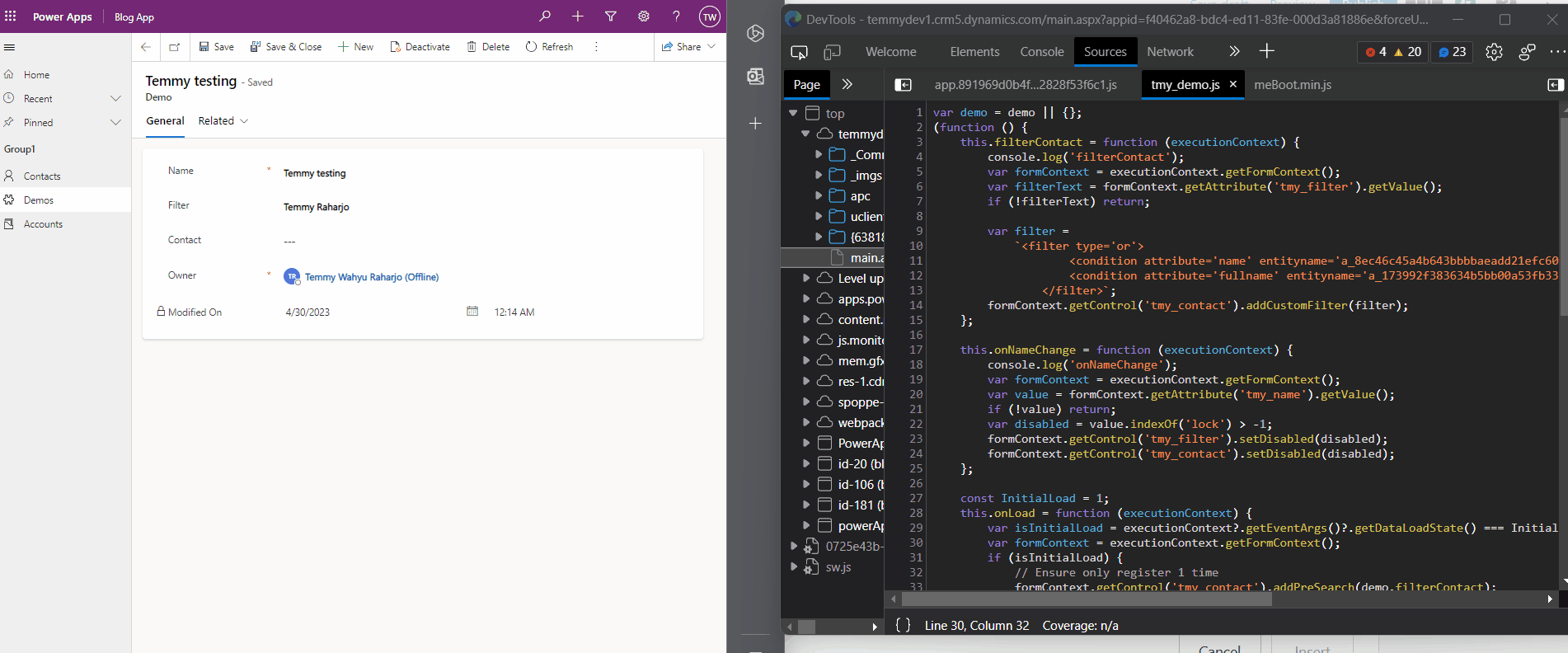Show more navigator tabs chevron
1568x653 pixels.
coord(847,84)
